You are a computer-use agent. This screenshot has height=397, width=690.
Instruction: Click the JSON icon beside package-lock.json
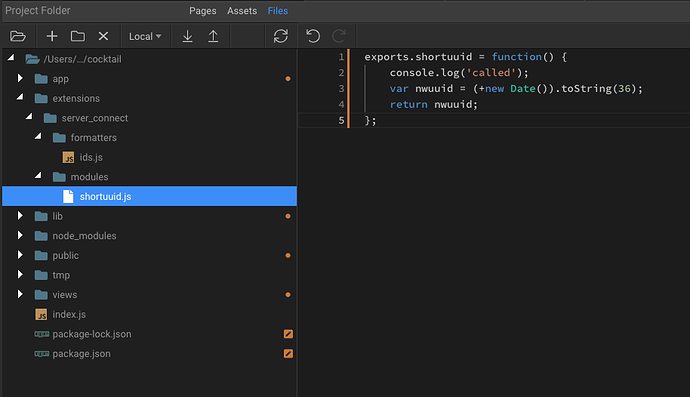[42, 334]
